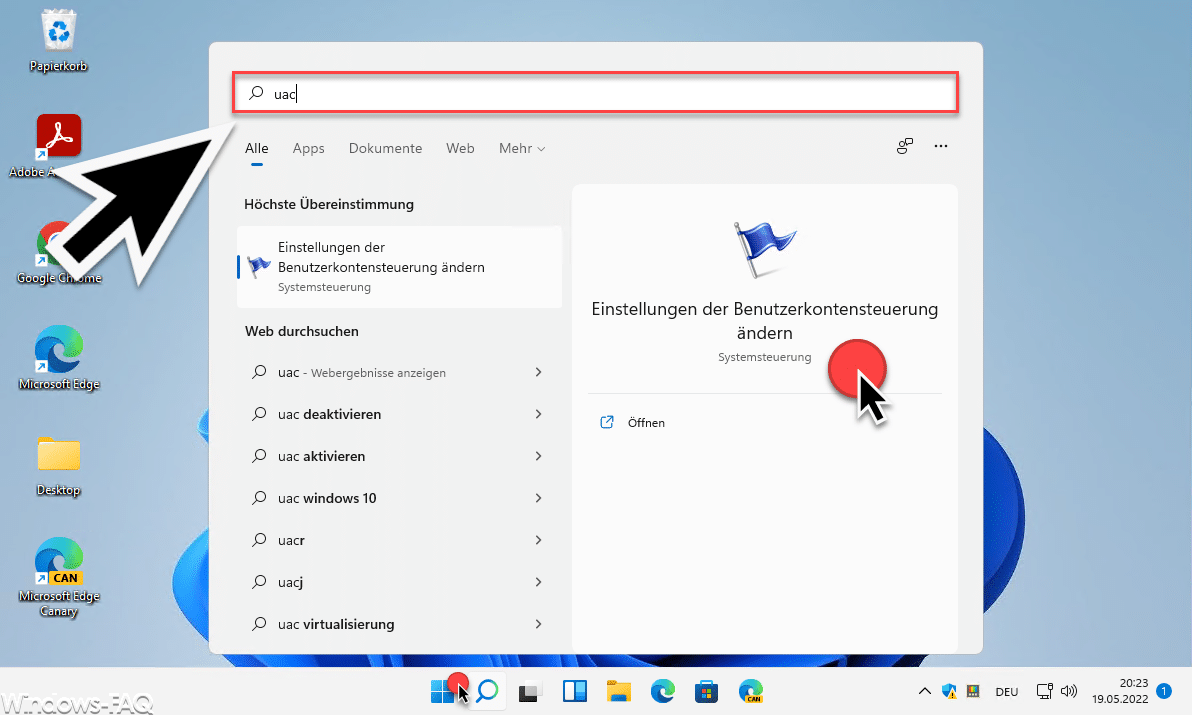
Task: Select the "uacr" web suggestion
Action: tap(400, 540)
